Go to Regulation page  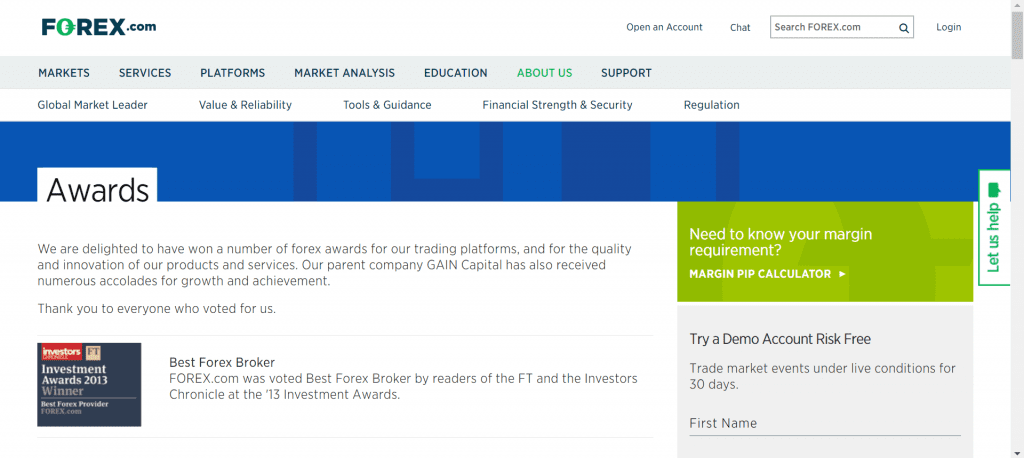tap(712, 105)
